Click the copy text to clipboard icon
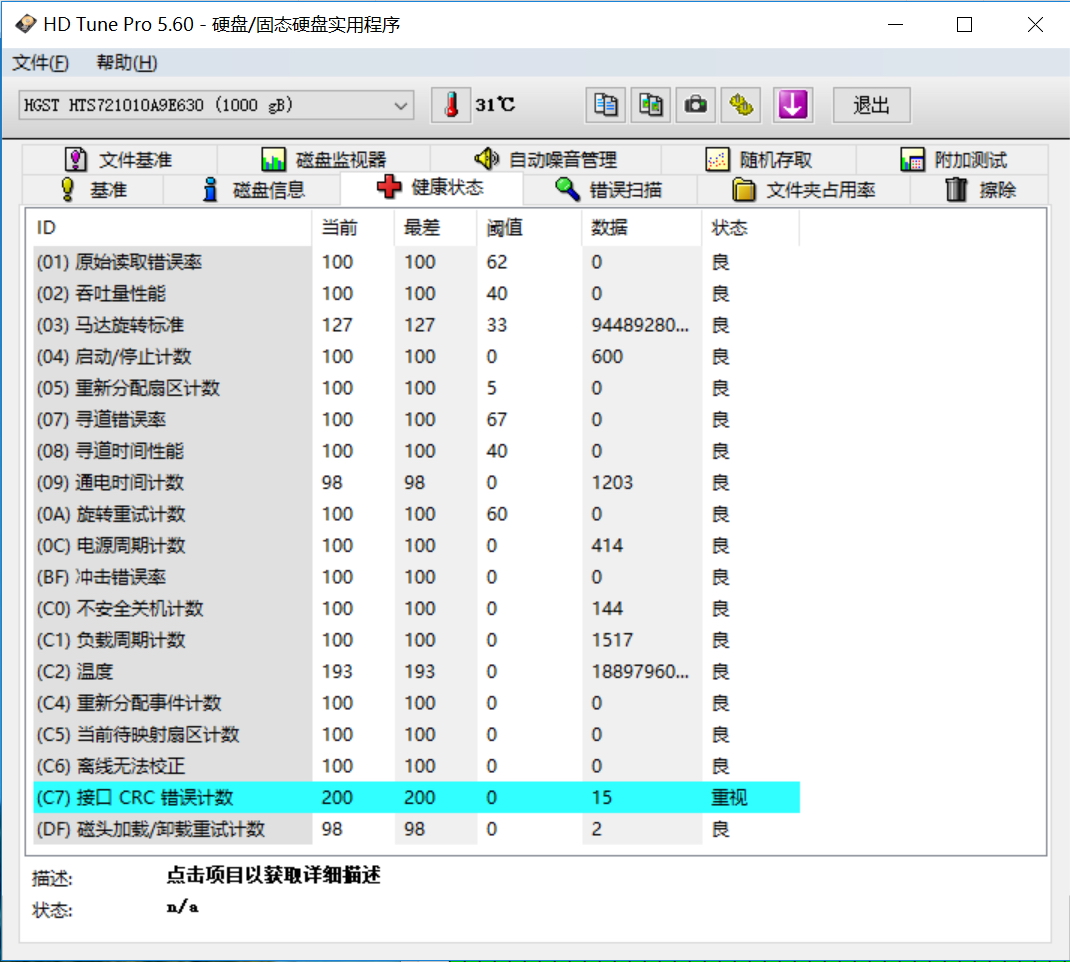The width and height of the screenshot is (1070, 962). pyautogui.click(x=606, y=105)
